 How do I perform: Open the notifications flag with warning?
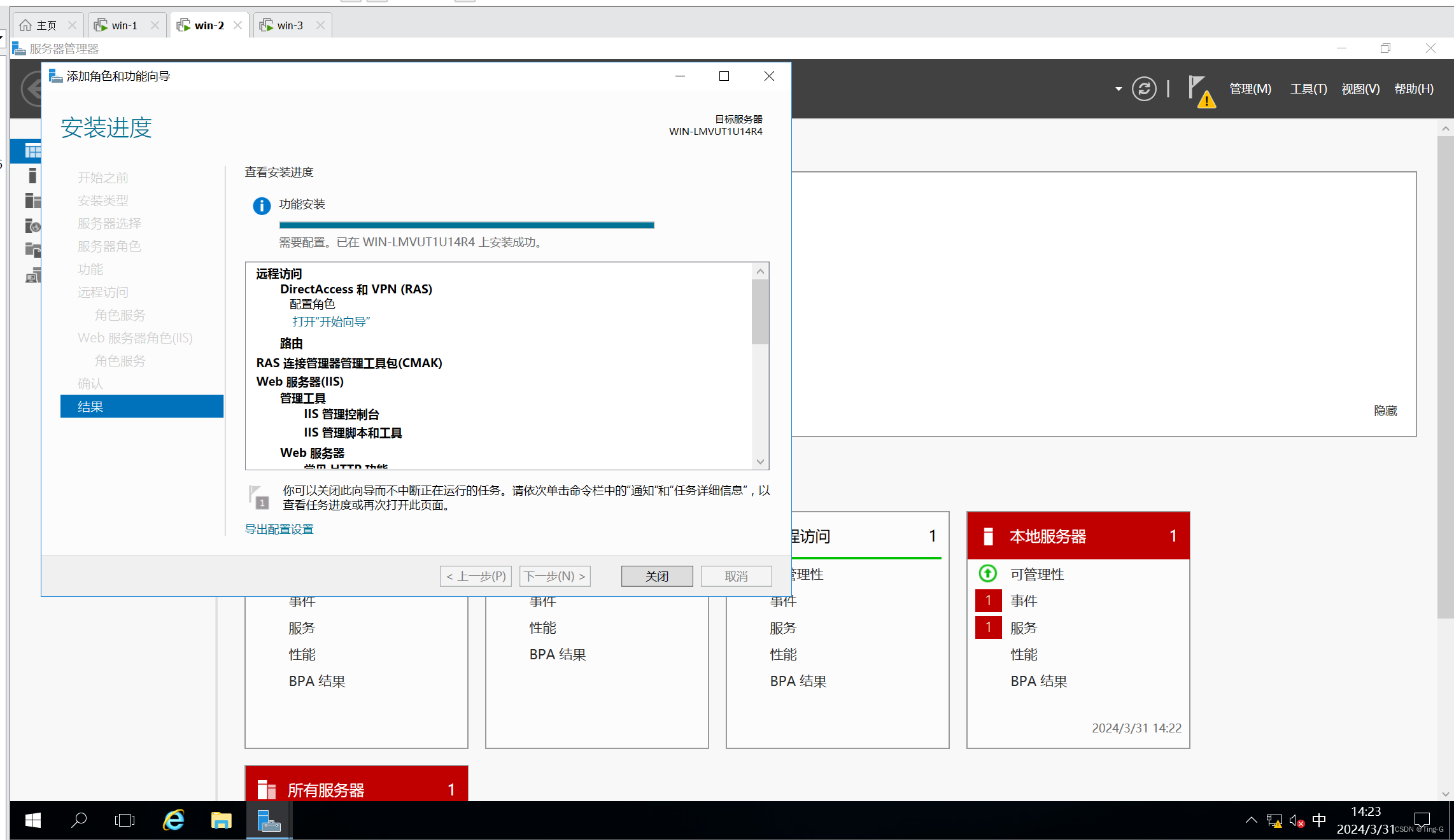pyautogui.click(x=1201, y=91)
